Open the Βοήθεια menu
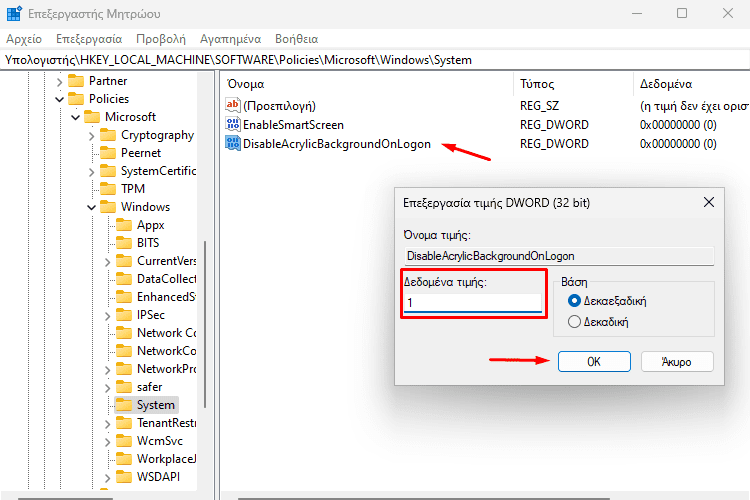The height and width of the screenshot is (500, 750). tap(297, 39)
